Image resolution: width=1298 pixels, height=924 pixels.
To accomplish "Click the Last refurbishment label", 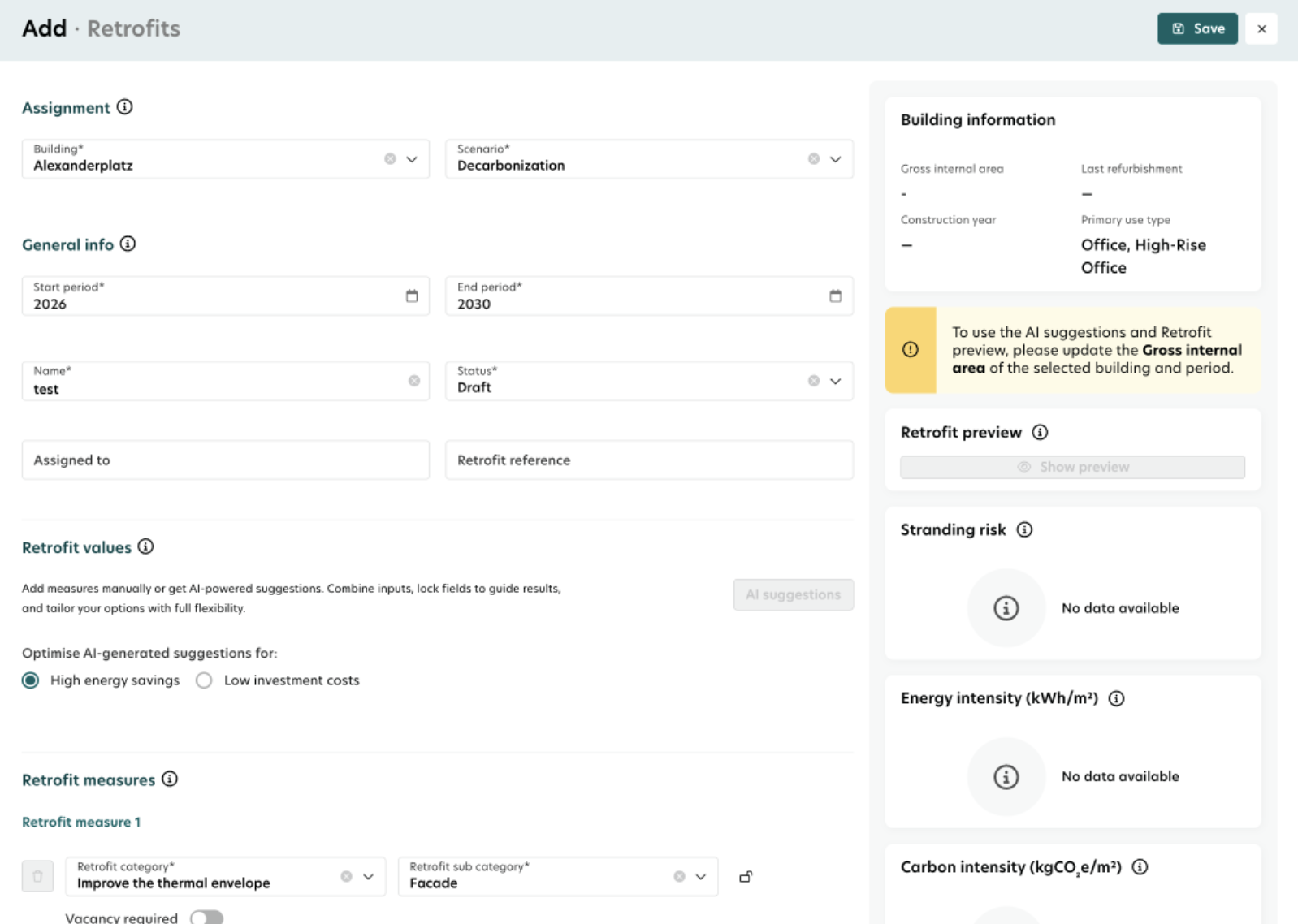I will tap(1131, 169).
